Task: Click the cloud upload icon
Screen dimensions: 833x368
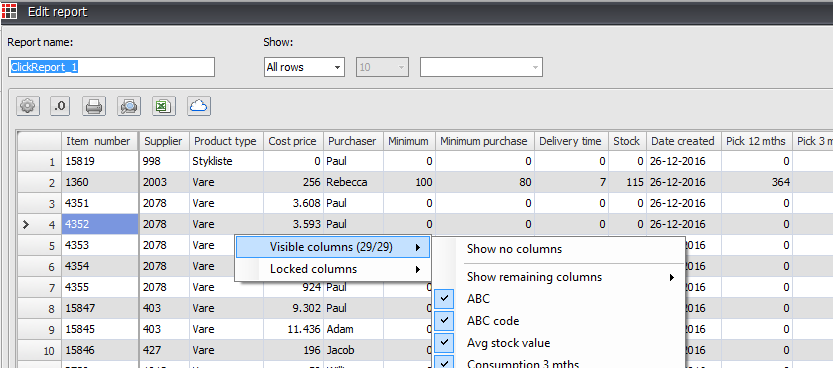Action: [199, 106]
